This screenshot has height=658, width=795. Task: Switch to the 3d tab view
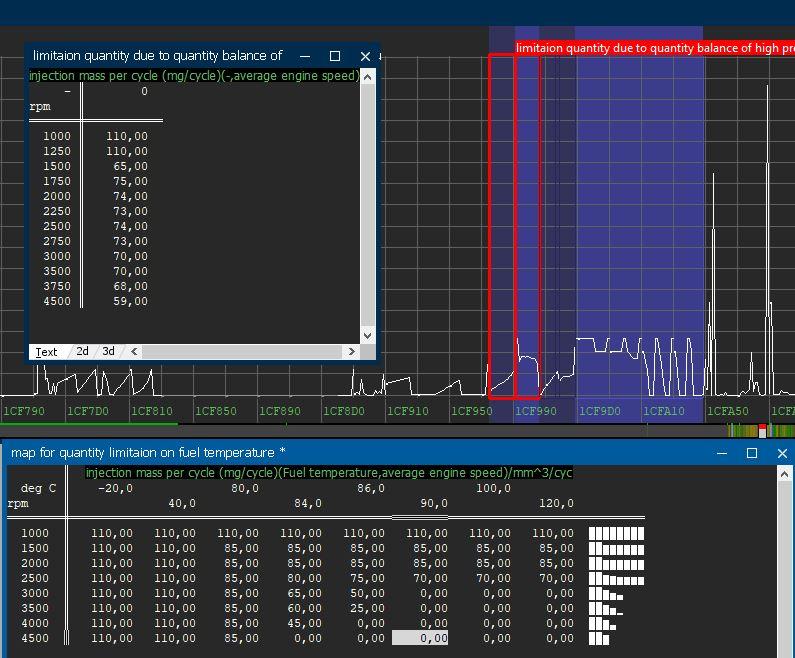[x=108, y=351]
